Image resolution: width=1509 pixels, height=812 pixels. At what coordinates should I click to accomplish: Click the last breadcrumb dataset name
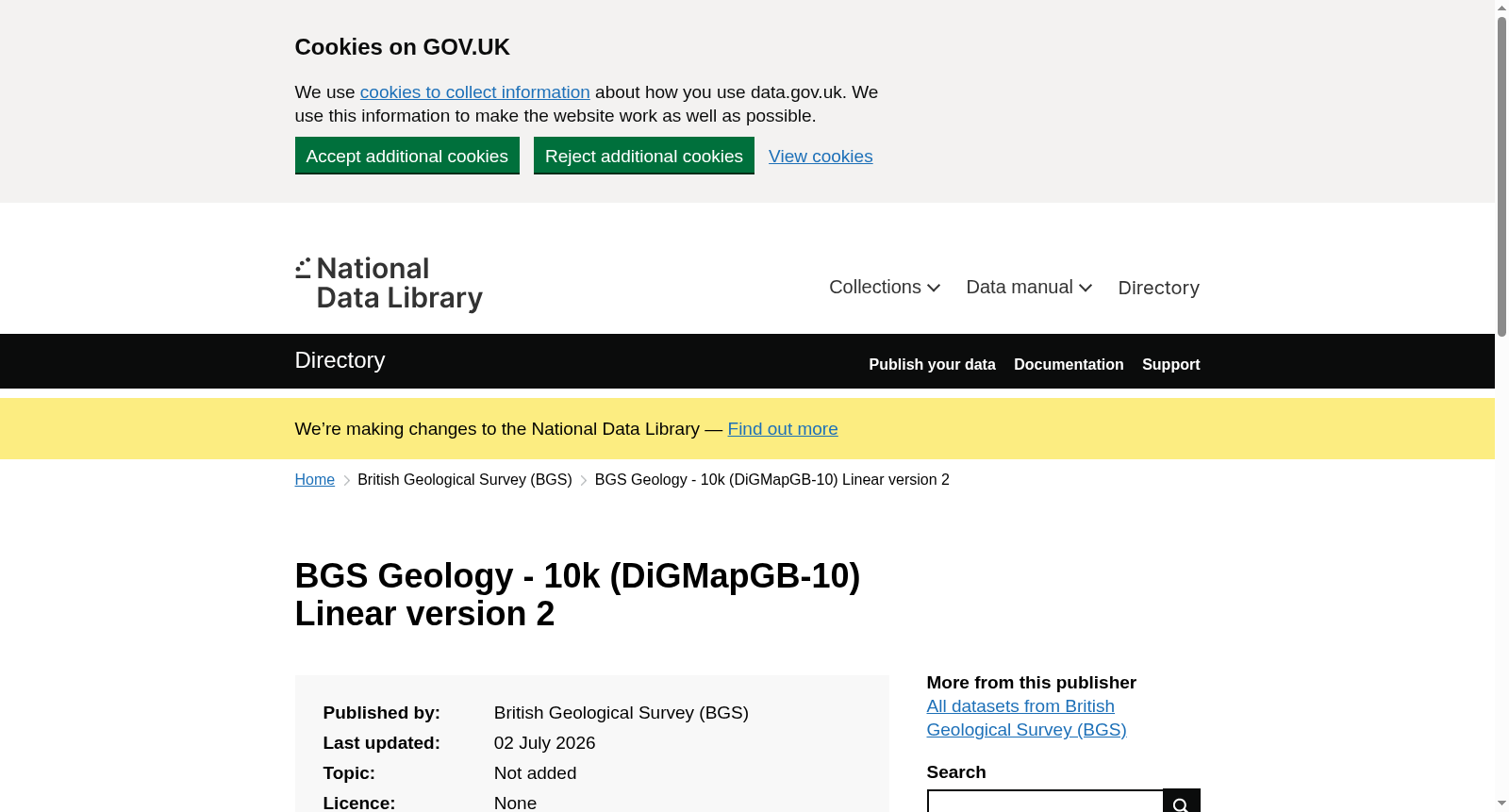771,480
